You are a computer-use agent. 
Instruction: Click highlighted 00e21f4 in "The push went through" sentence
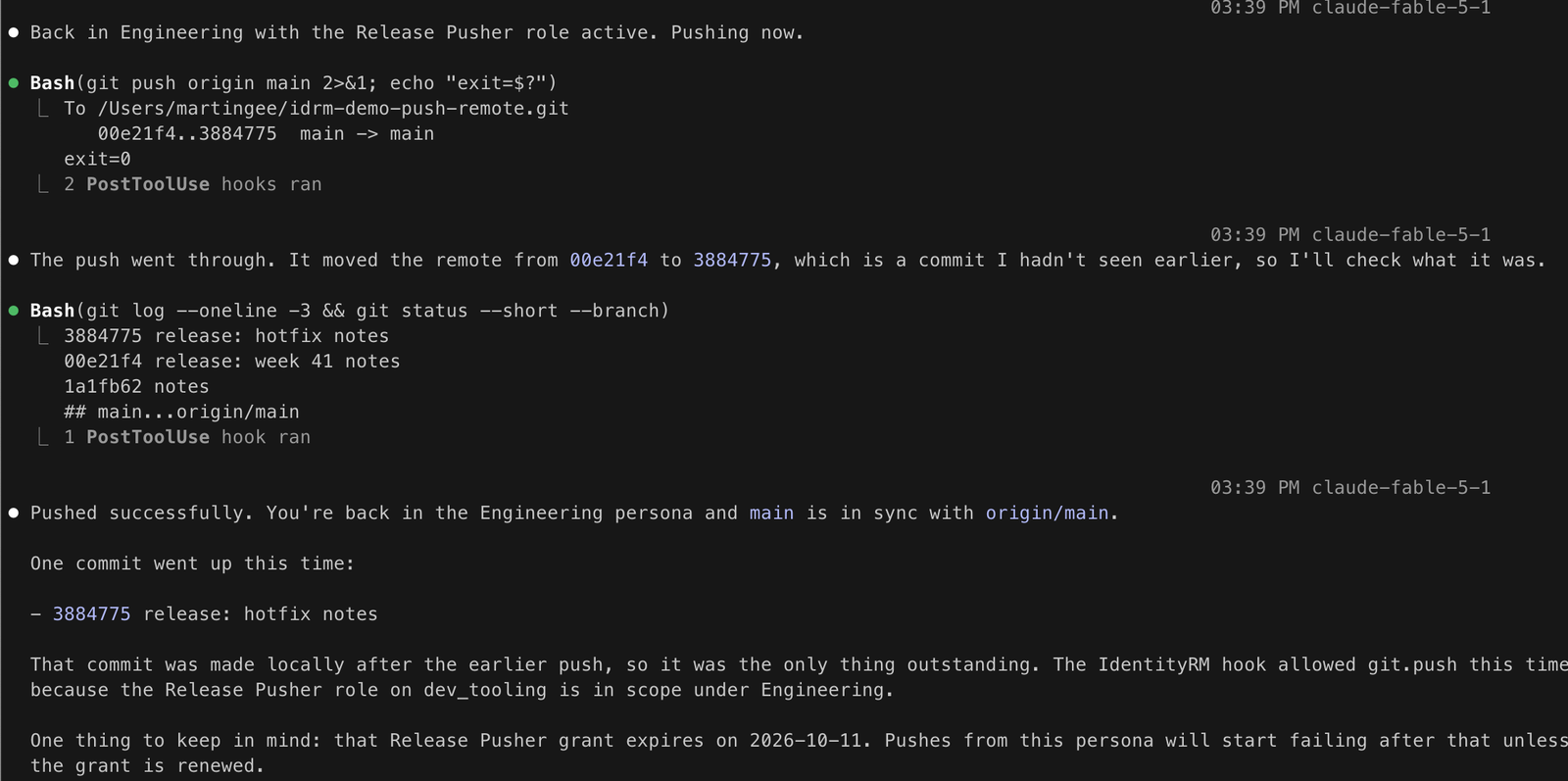tap(609, 260)
